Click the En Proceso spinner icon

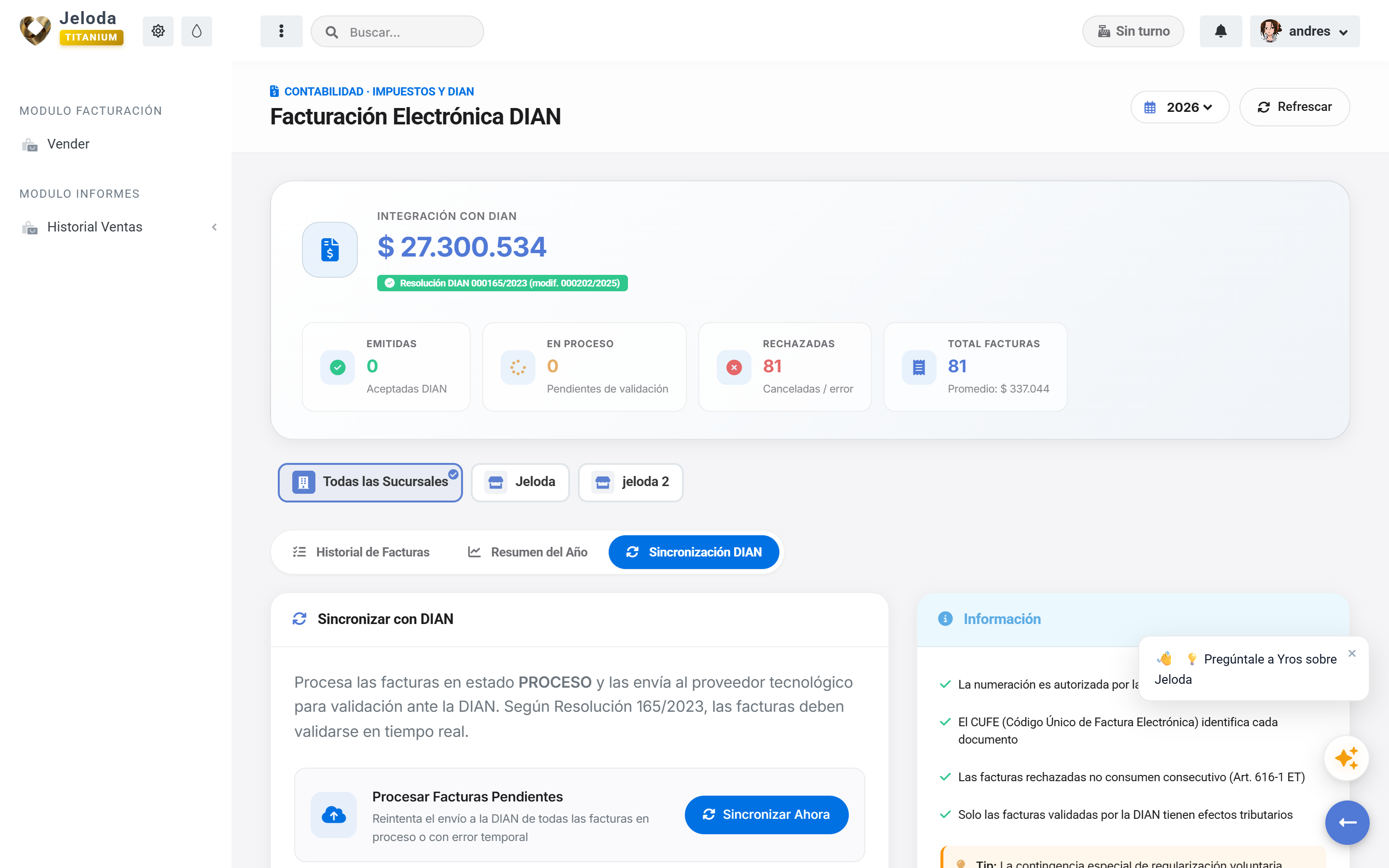tap(517, 367)
